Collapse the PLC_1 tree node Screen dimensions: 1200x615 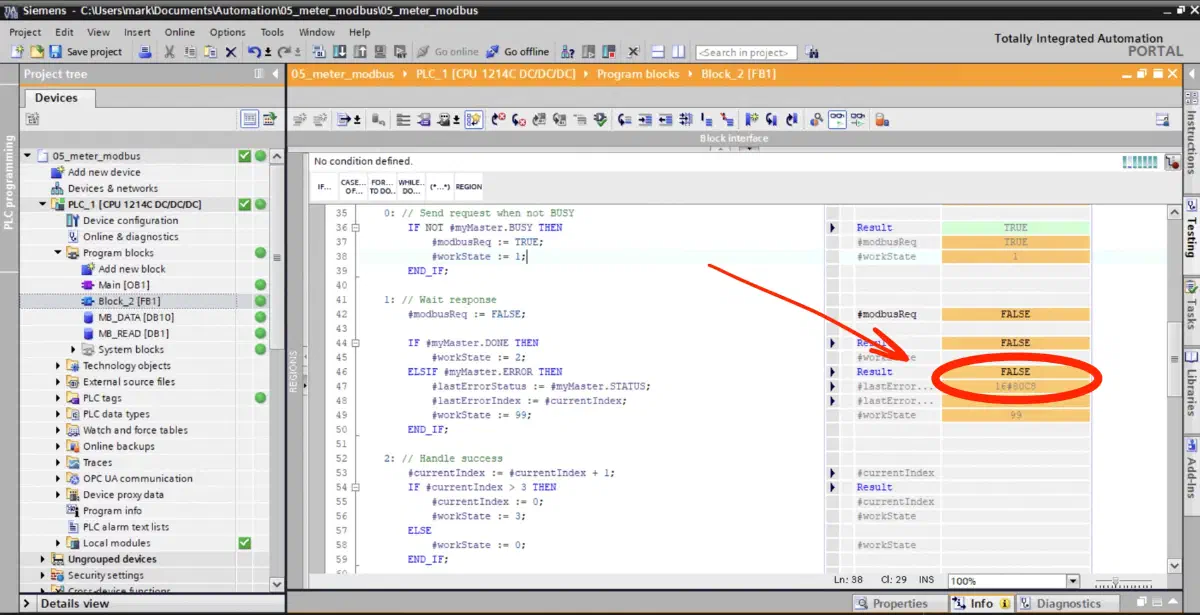point(43,204)
